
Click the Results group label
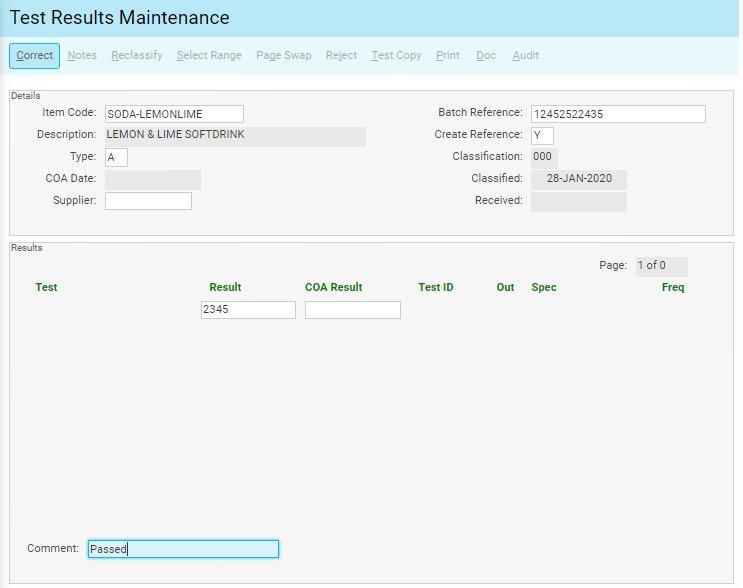27,248
